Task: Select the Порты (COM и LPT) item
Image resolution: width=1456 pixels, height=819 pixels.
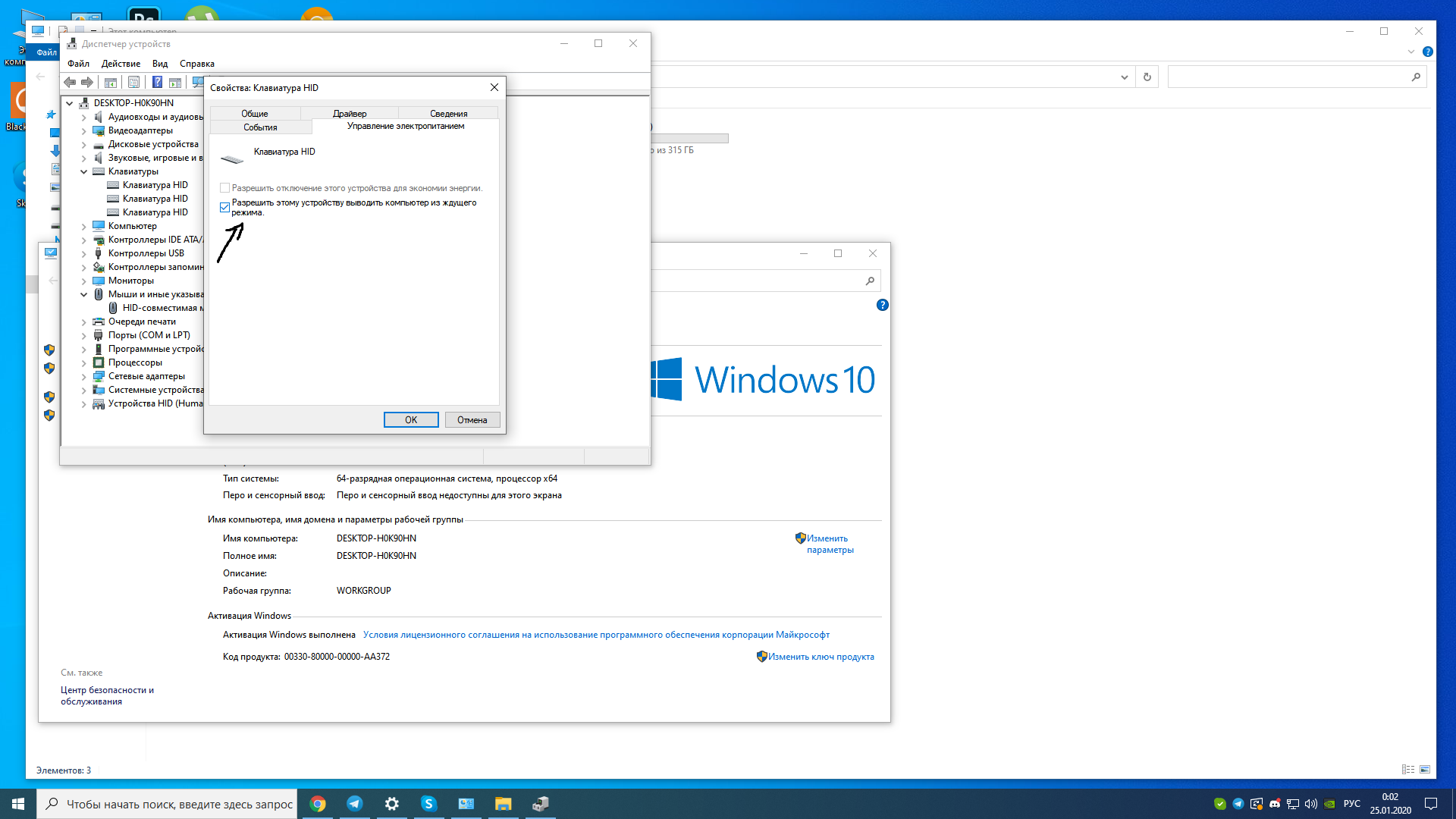Action: [149, 335]
